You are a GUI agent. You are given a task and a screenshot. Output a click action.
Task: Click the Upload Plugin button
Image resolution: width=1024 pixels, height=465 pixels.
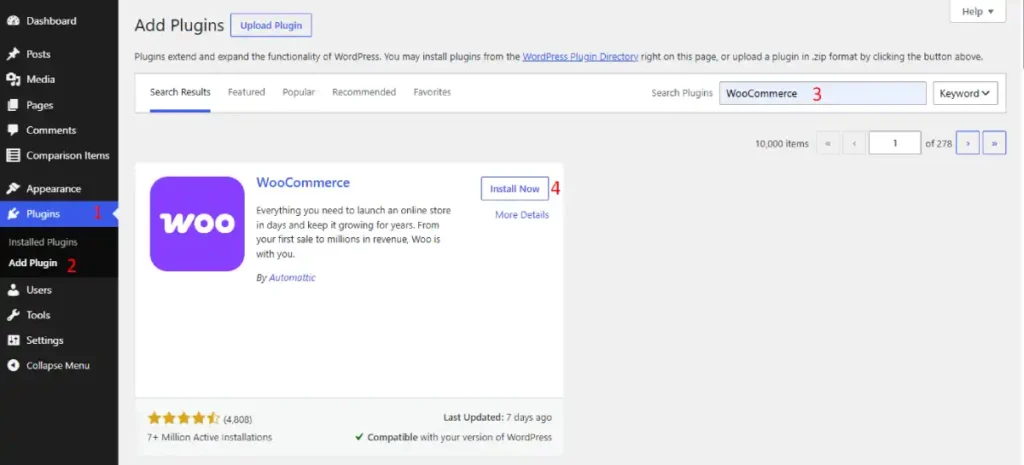tap(271, 25)
